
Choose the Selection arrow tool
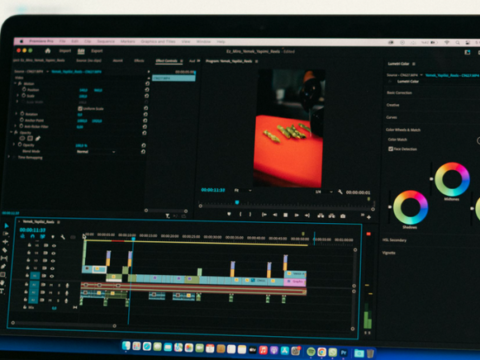pos(6,226)
